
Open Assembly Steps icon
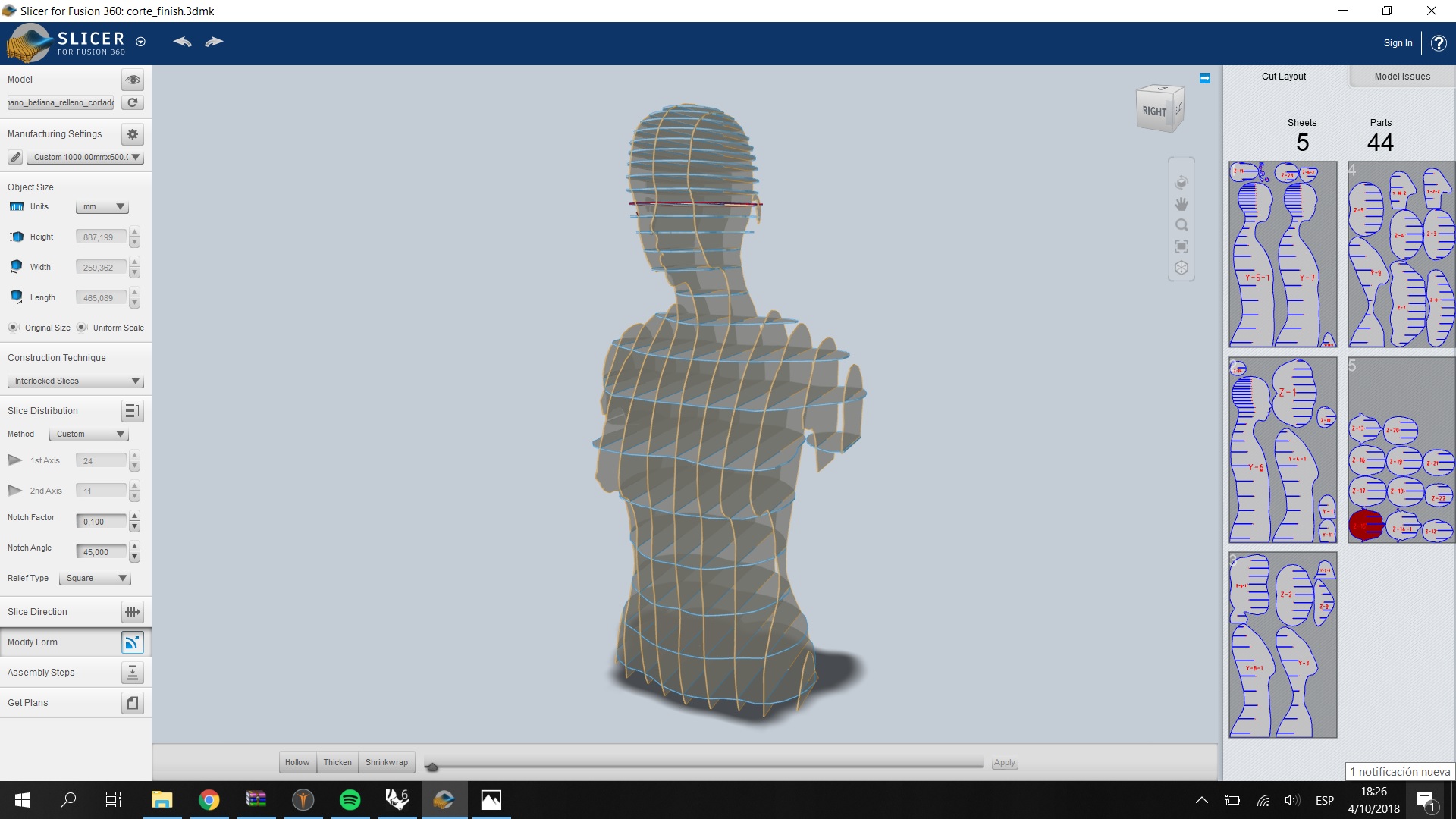(132, 673)
